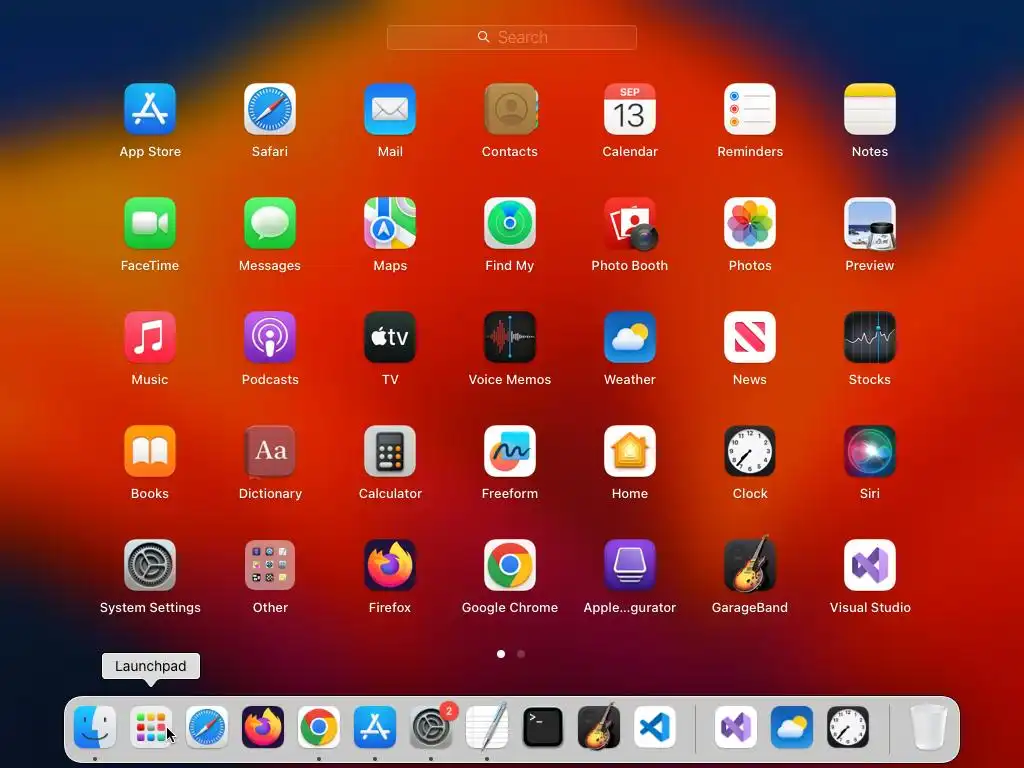The height and width of the screenshot is (768, 1024).
Task: Open the Home app
Action: pyautogui.click(x=630, y=451)
